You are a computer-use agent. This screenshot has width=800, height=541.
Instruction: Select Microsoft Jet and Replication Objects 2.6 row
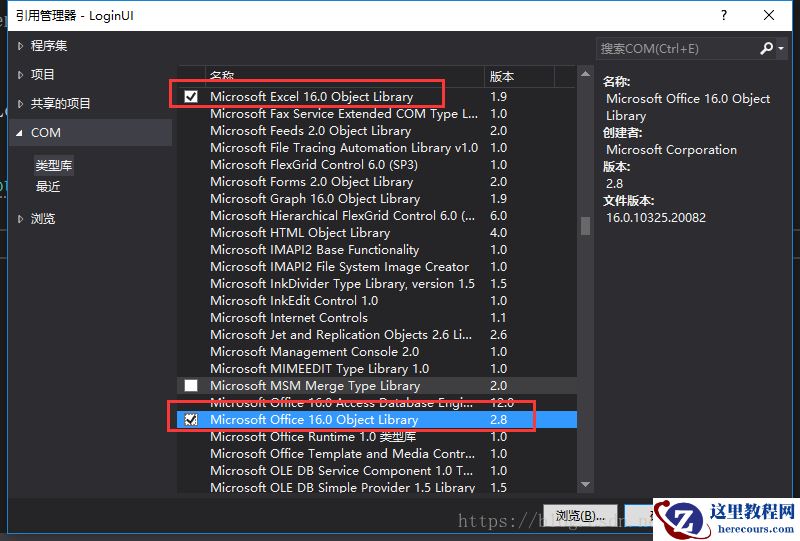point(378,335)
